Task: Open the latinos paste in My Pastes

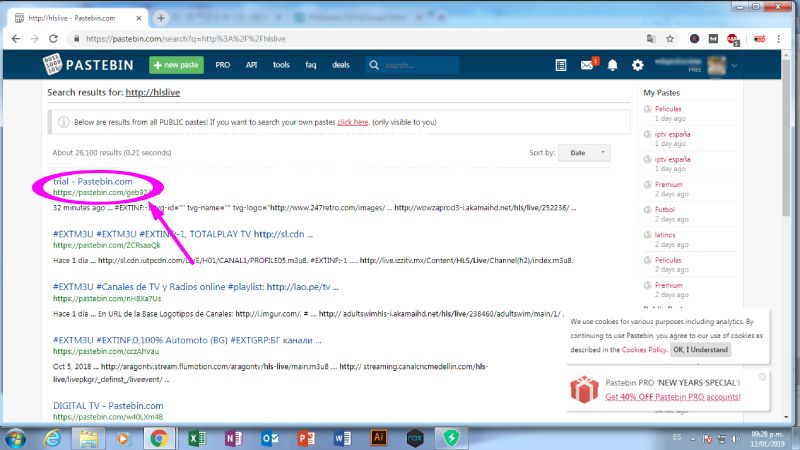Action: point(665,235)
